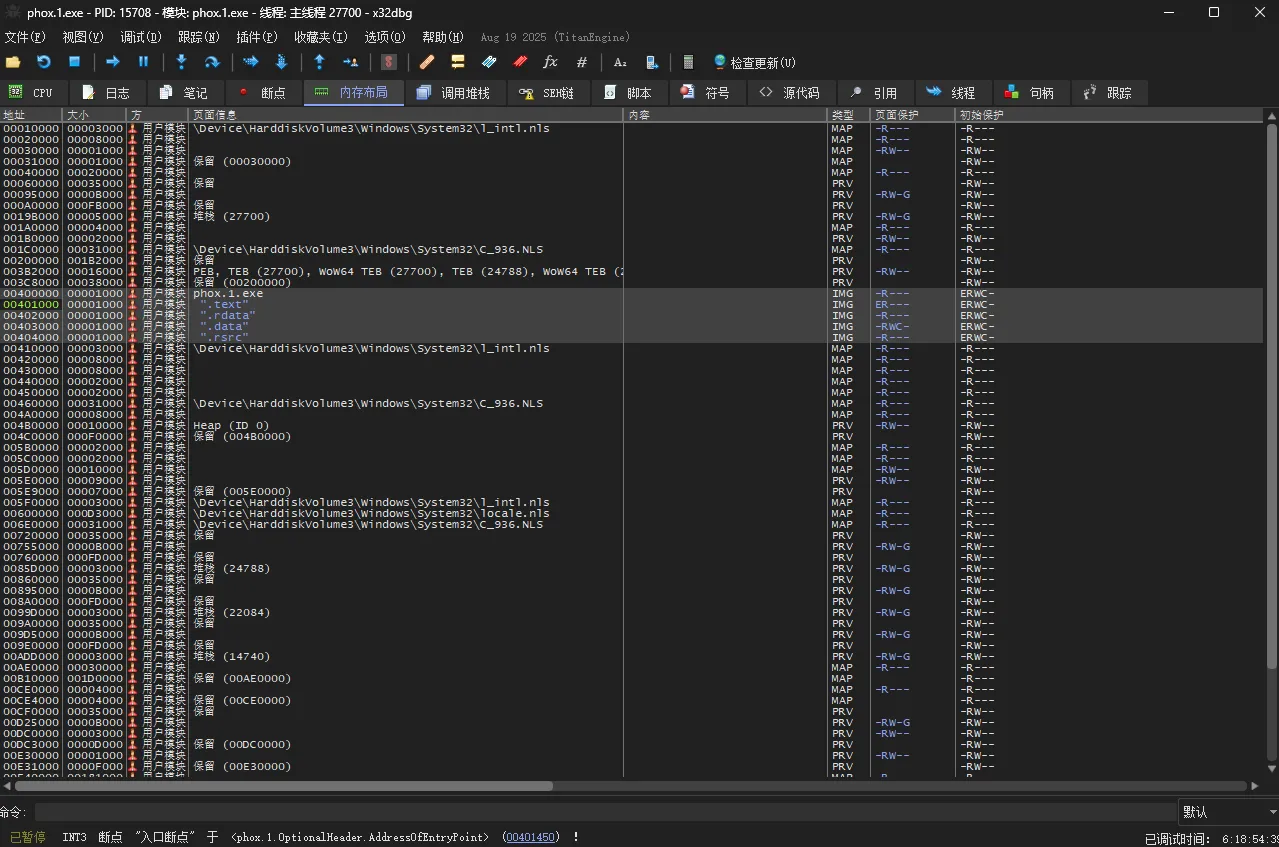Switch to the 笔记 tab
1279x847 pixels.
tap(185, 92)
